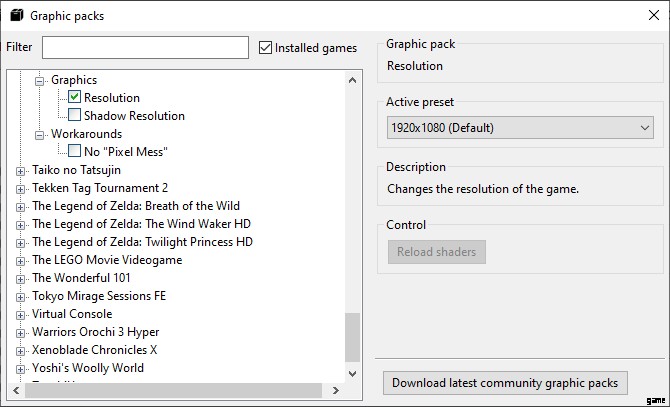This screenshot has height=407, width=670.
Task: Expand the Taiko no Tatsujin node
Action: [x=20, y=171]
